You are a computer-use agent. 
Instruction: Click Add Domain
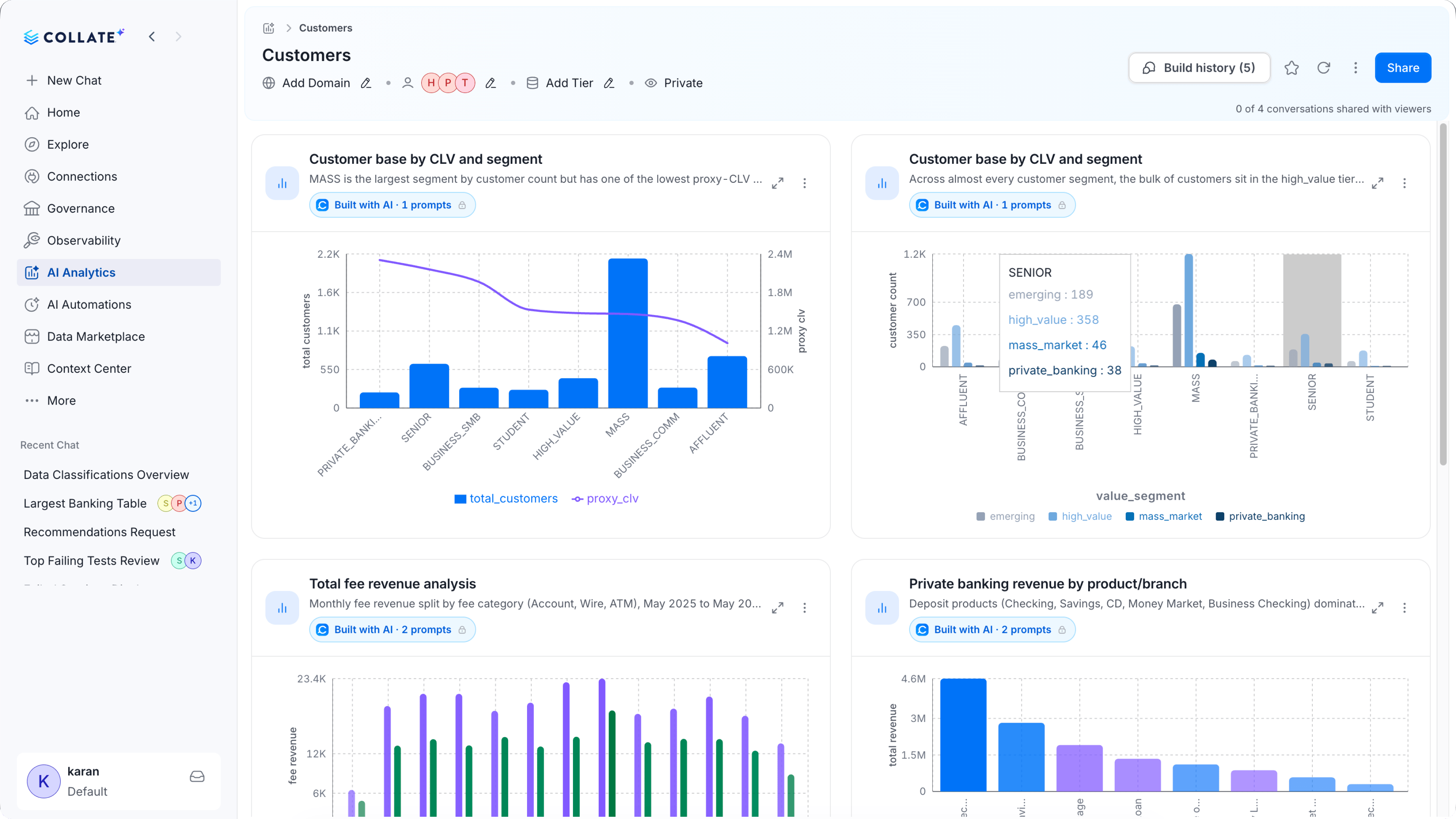tap(316, 83)
